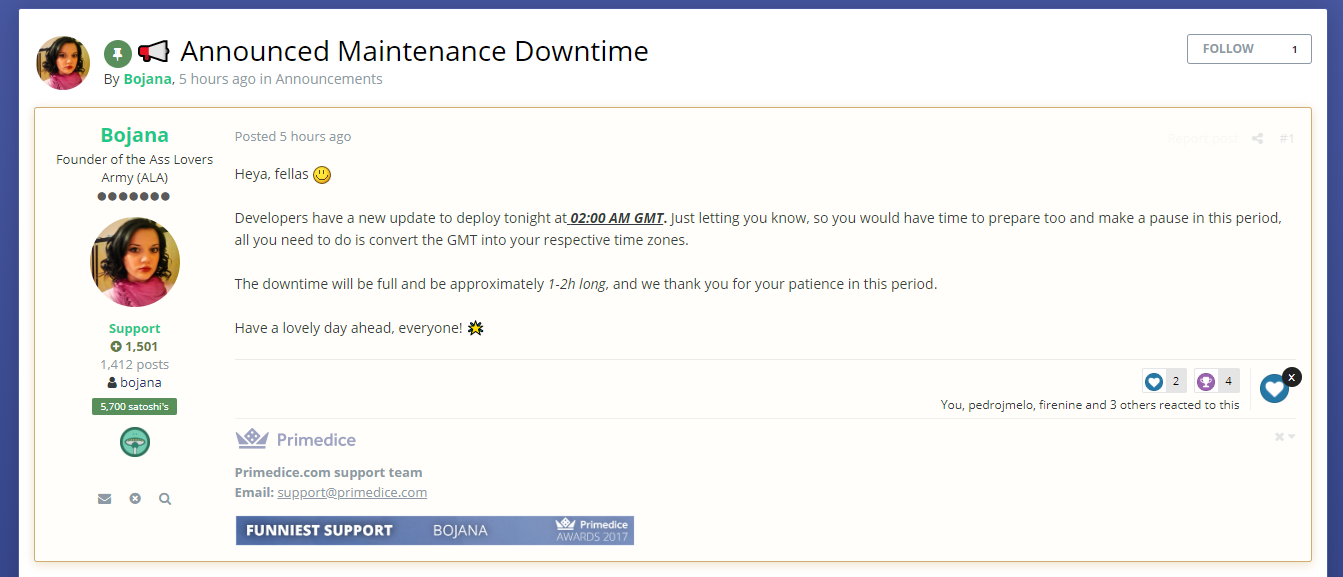
Task: Click the rank pips under the member title
Action: (x=134, y=197)
